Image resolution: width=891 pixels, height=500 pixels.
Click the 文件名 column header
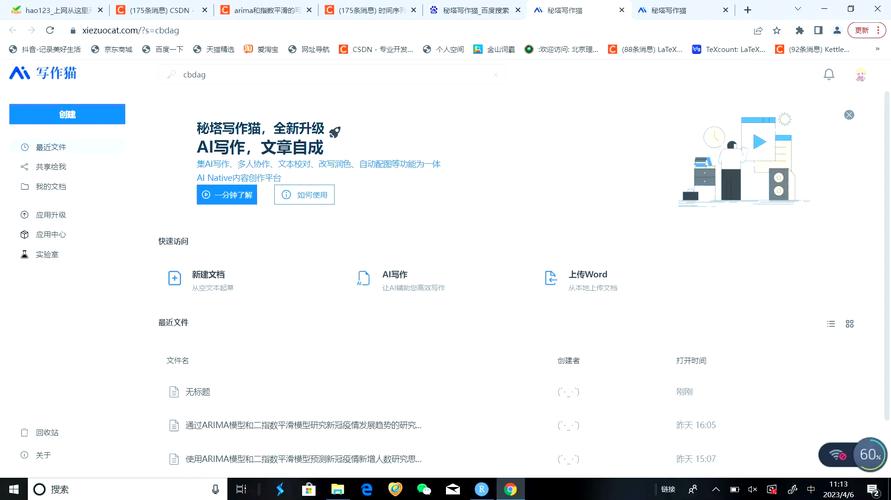(x=177, y=360)
